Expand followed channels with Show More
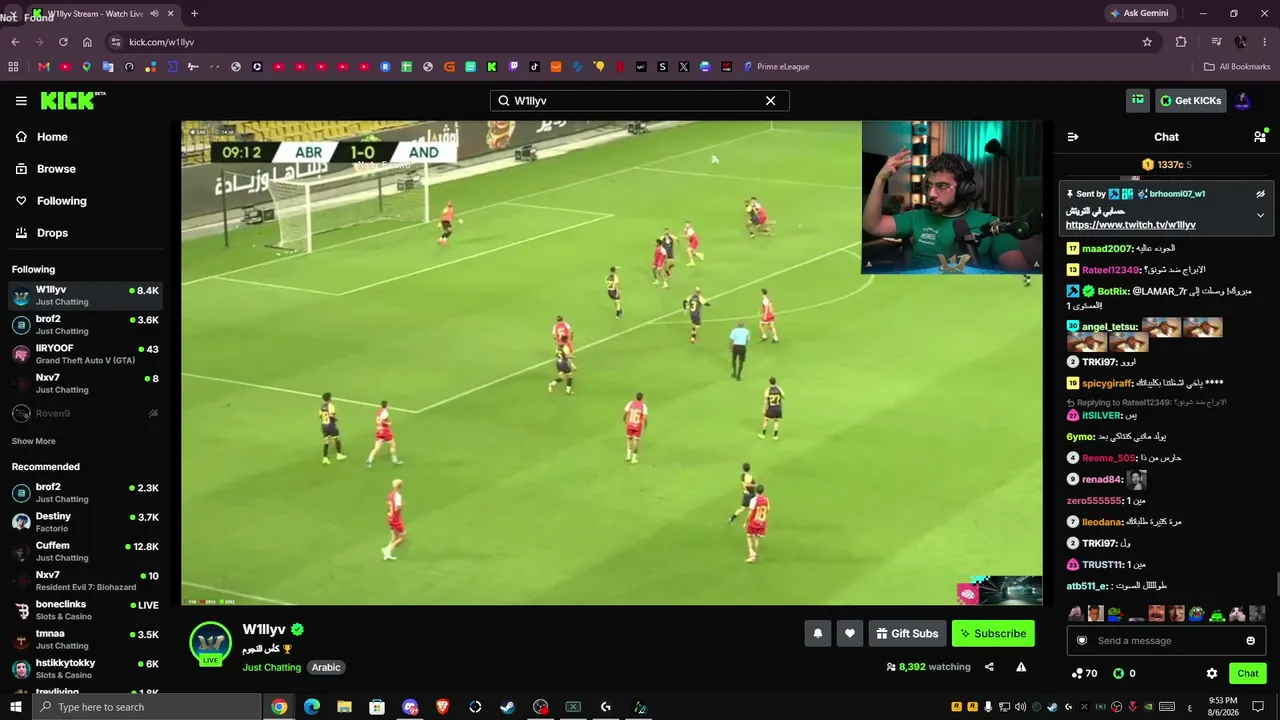The height and width of the screenshot is (720, 1280). 33,441
